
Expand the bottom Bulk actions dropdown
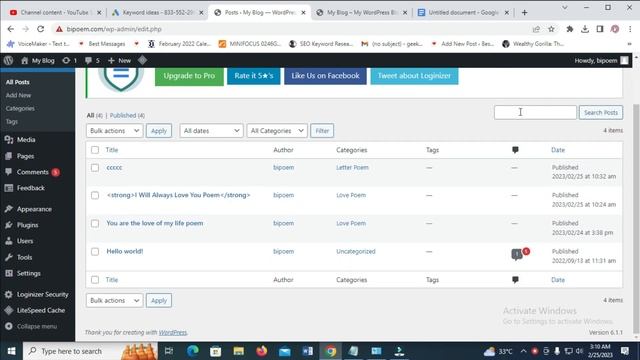pos(115,300)
